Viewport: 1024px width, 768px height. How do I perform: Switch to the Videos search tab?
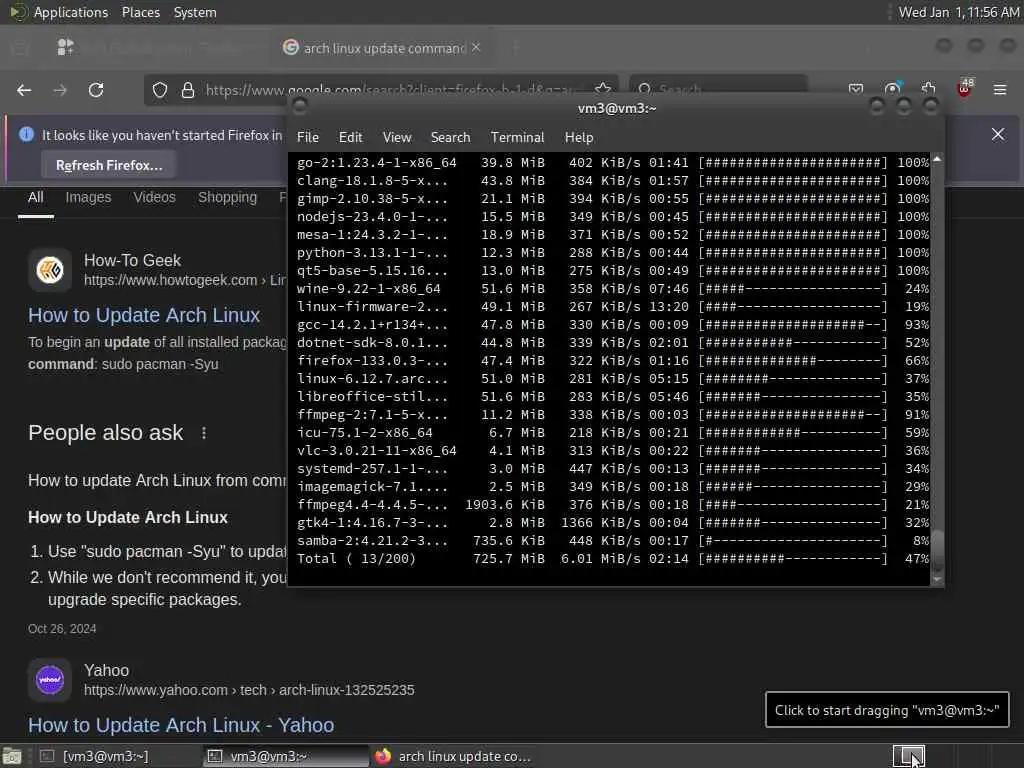(x=154, y=197)
